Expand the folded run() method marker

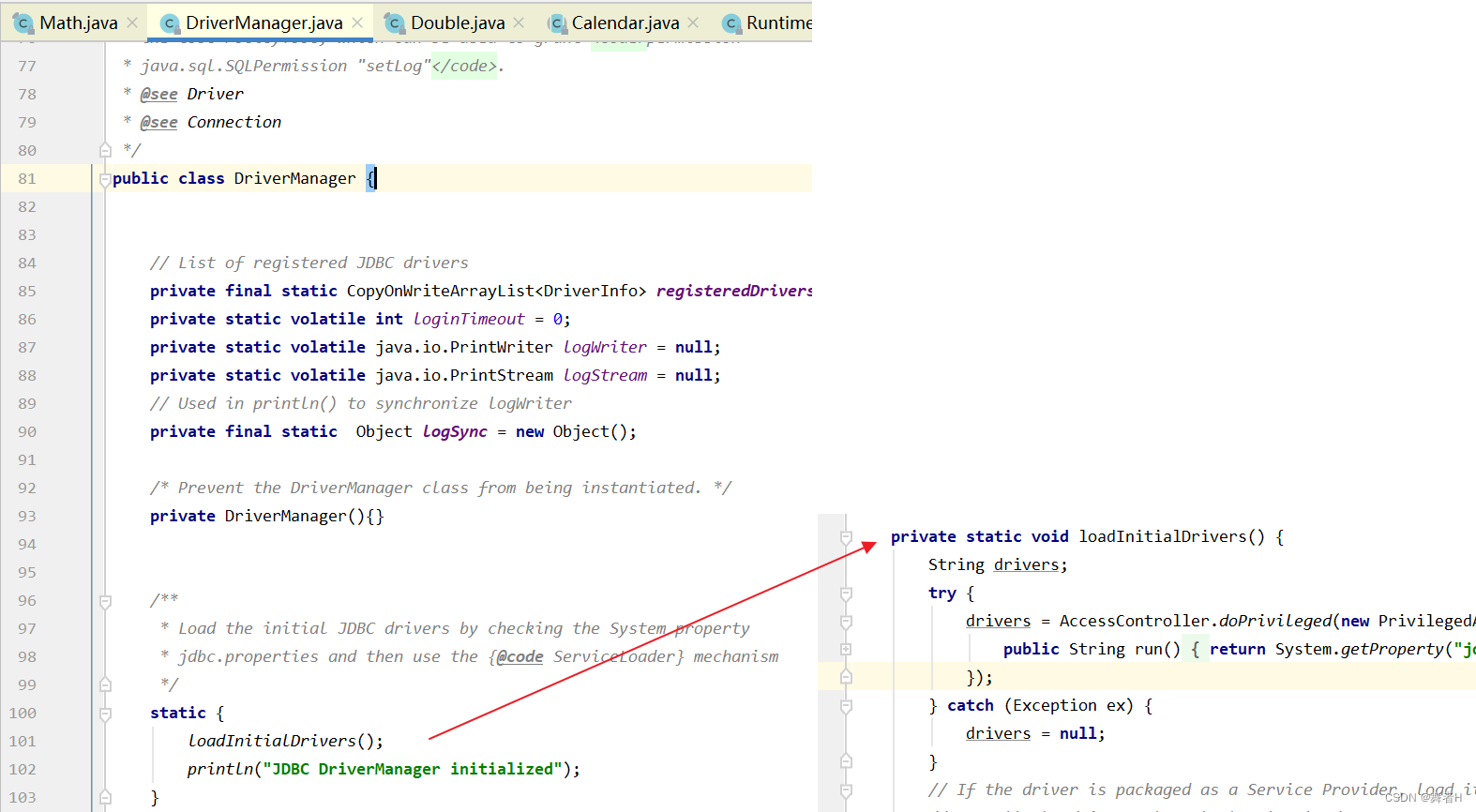pyautogui.click(x=846, y=649)
